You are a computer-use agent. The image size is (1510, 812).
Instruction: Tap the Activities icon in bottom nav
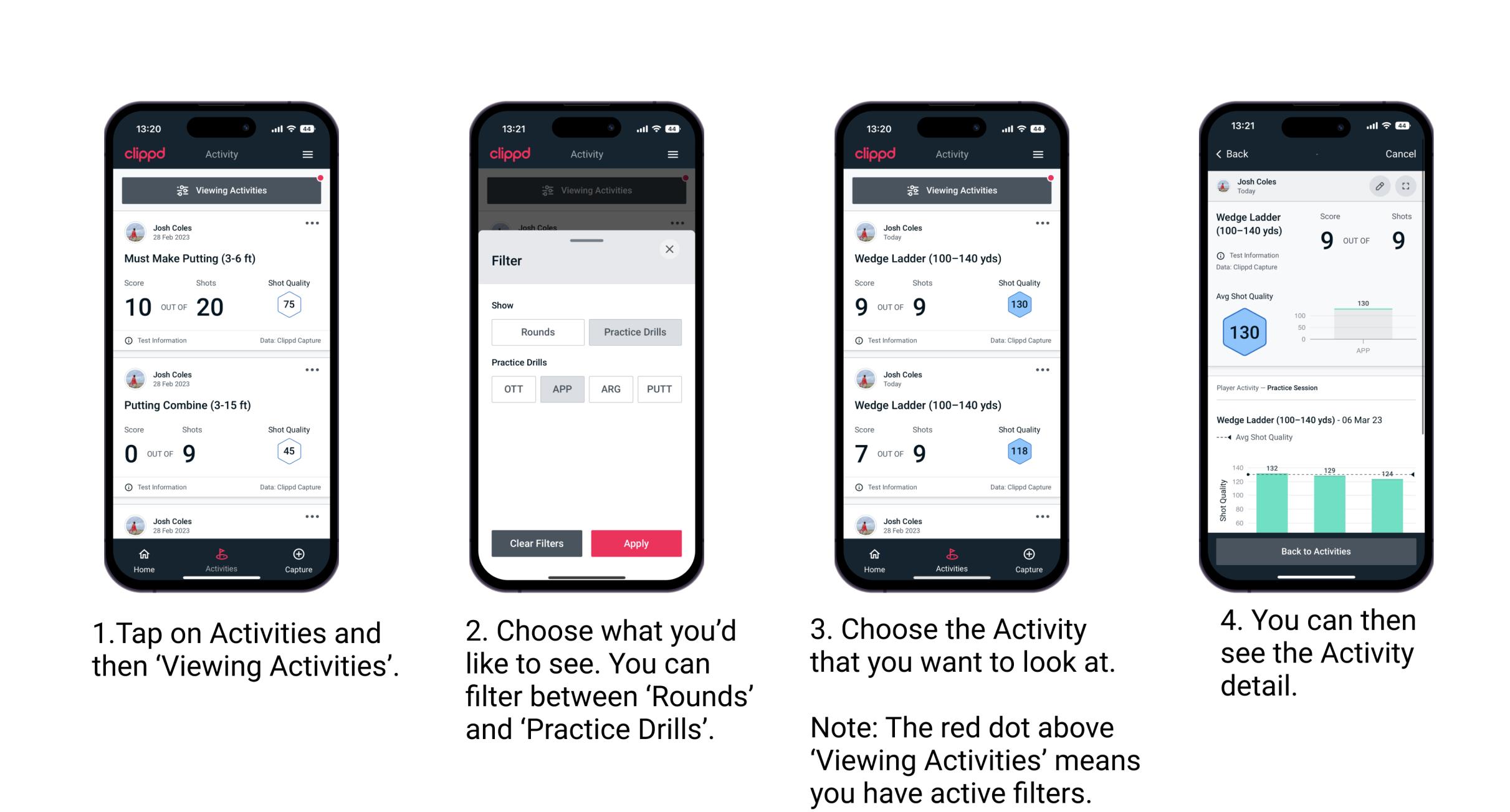tap(221, 556)
